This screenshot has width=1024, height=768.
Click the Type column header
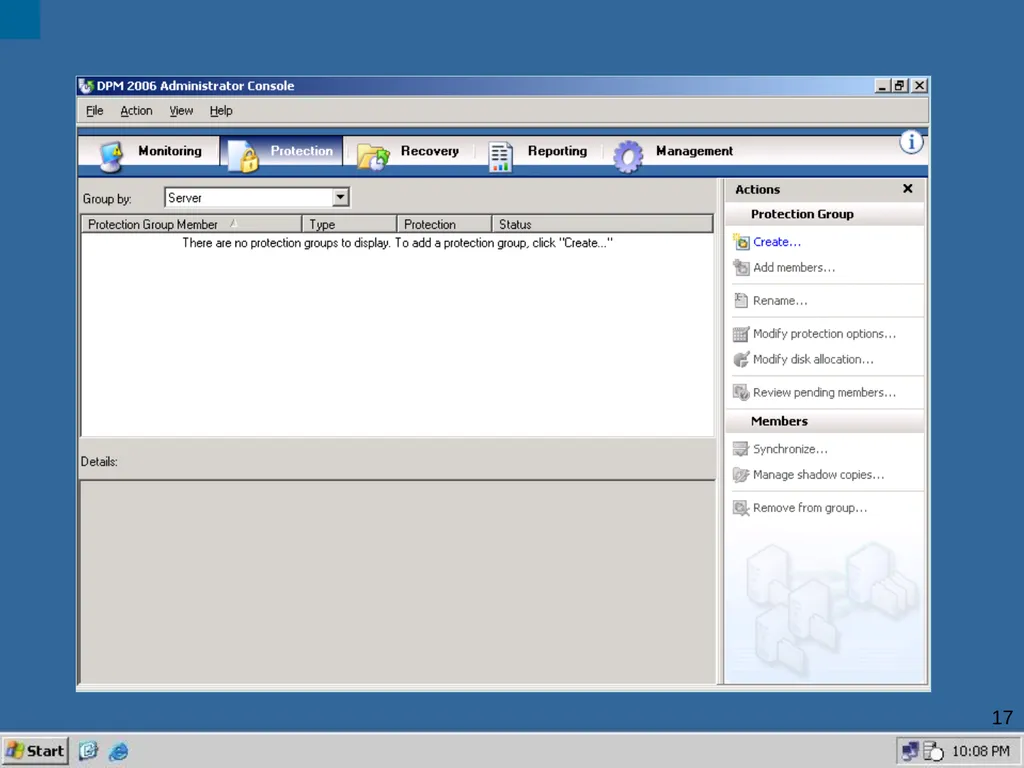click(x=349, y=224)
